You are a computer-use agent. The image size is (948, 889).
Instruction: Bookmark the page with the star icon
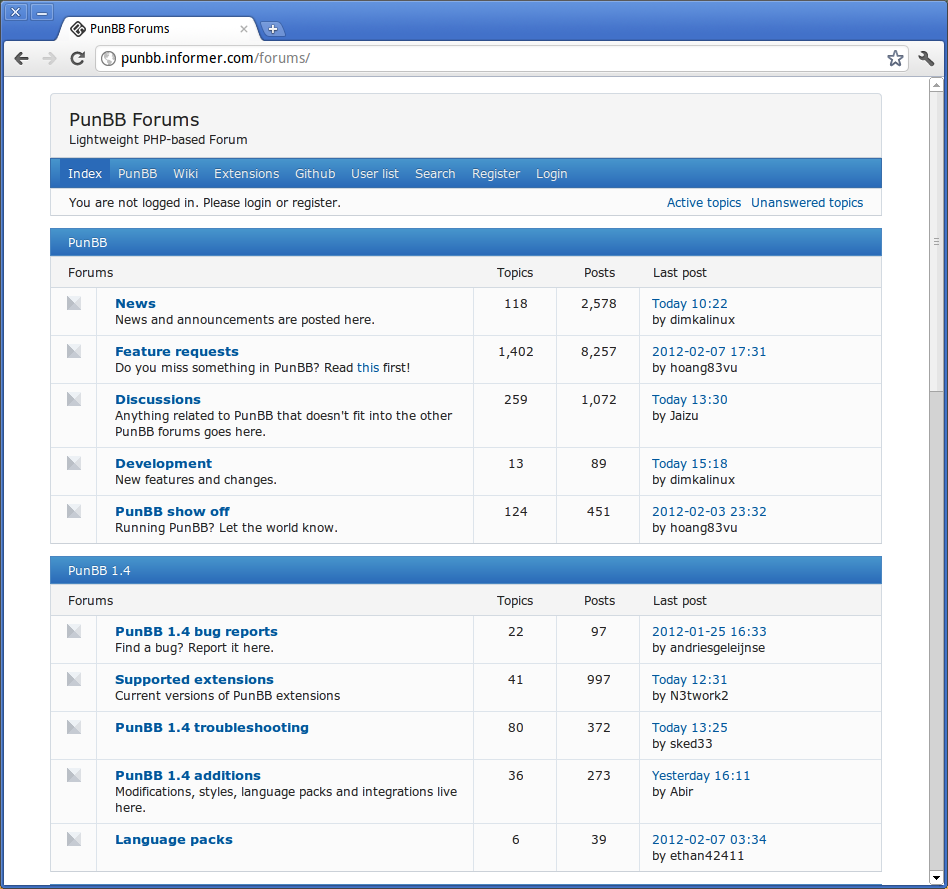click(x=895, y=58)
